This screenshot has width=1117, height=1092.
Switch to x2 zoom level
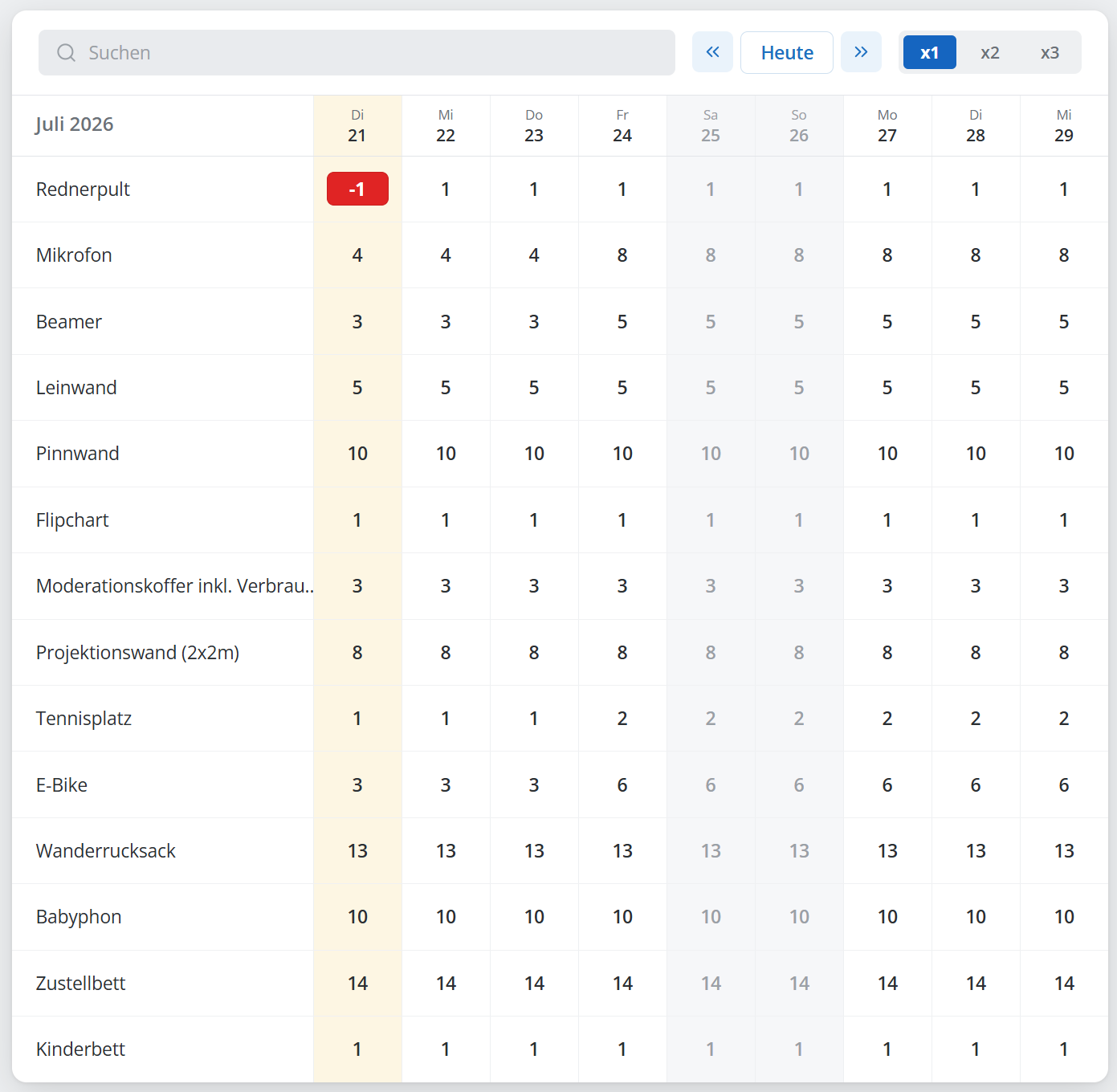pos(990,52)
